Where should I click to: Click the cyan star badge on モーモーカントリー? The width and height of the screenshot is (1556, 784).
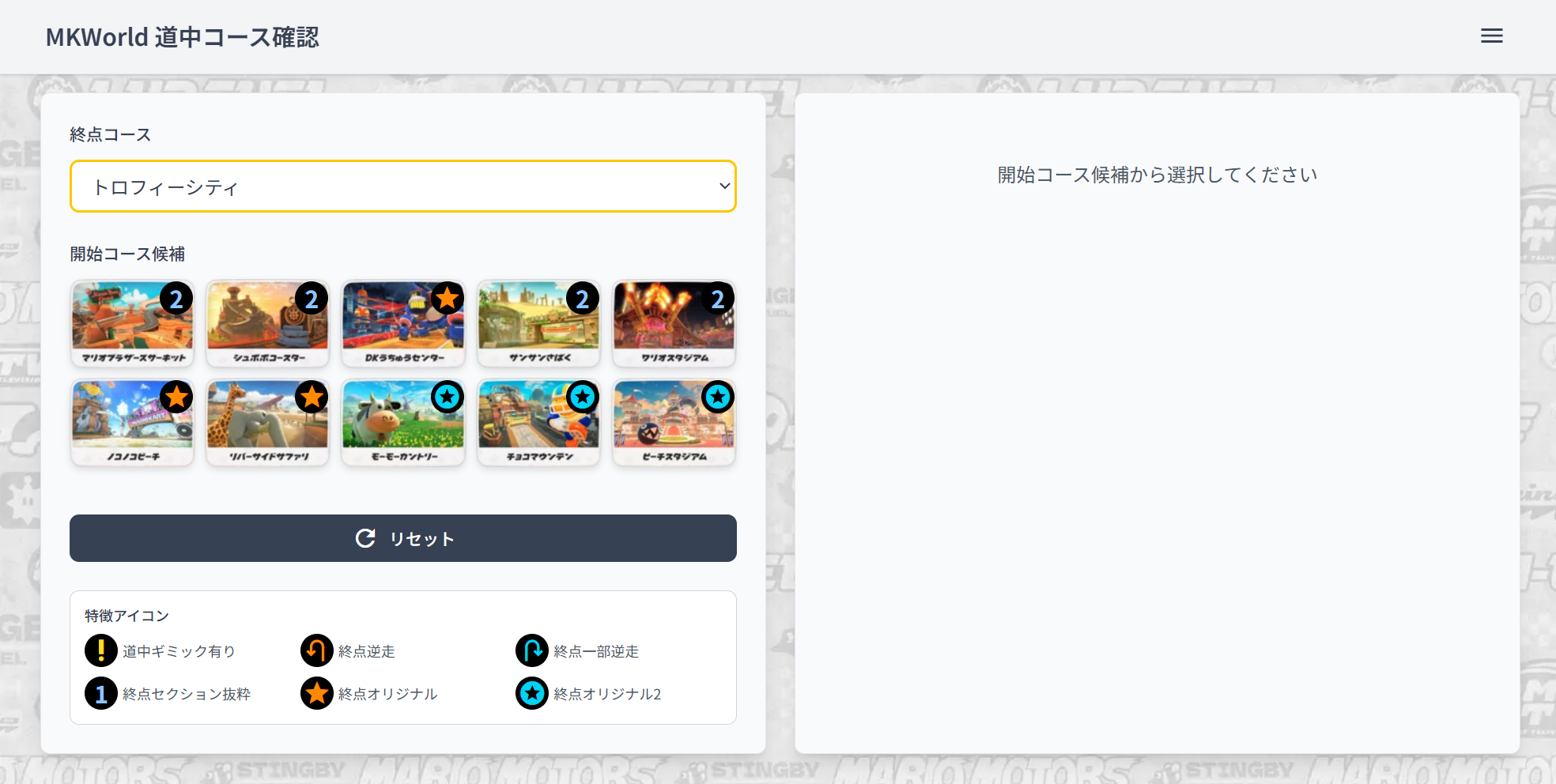pos(448,397)
